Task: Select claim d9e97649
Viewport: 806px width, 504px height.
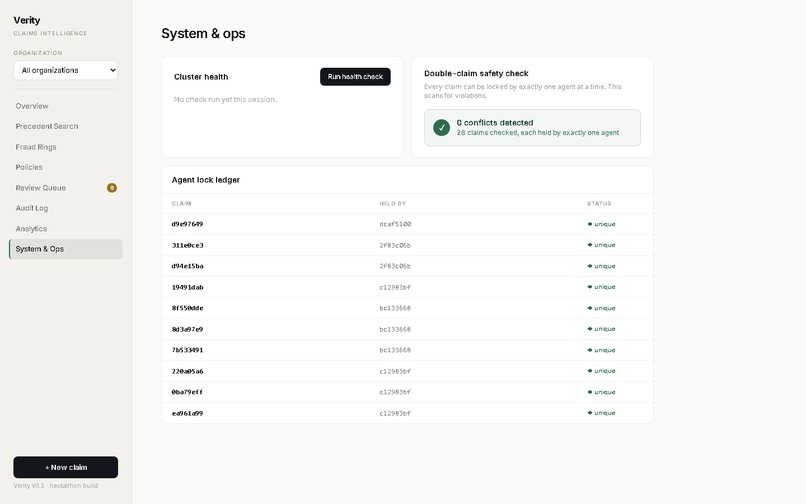Action: pos(187,224)
